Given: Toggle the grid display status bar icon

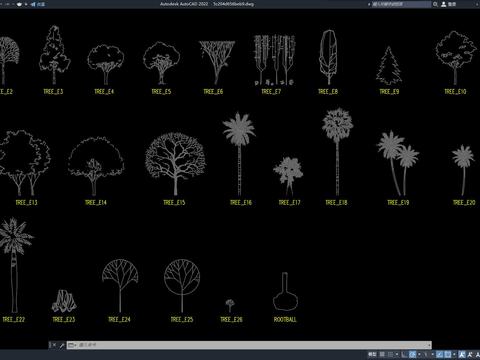Looking at the screenshot, I should (382, 354).
